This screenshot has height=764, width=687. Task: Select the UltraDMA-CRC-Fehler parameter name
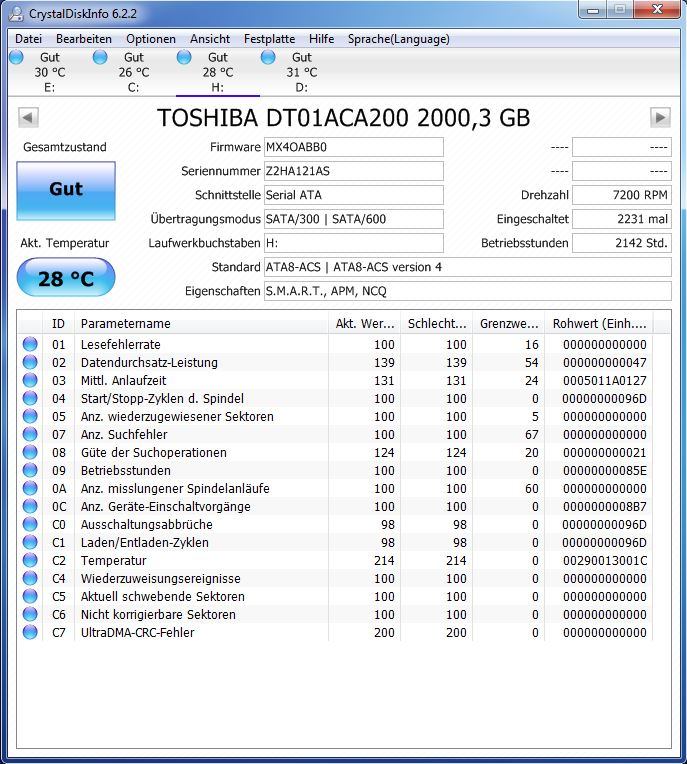click(x=137, y=633)
